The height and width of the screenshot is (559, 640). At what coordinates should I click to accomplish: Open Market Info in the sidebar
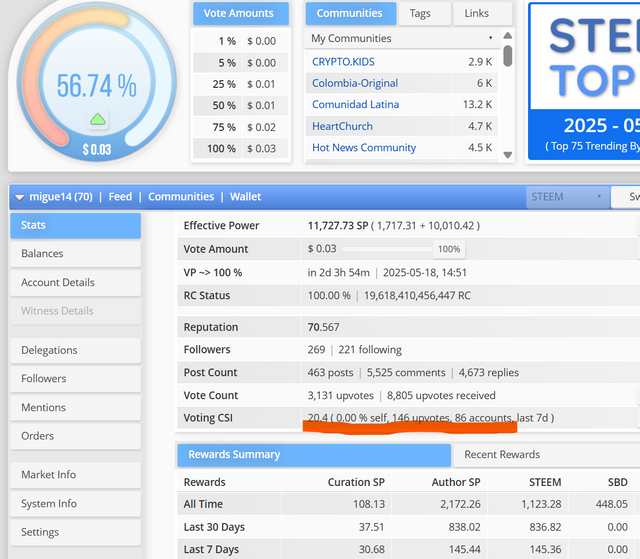point(76,475)
